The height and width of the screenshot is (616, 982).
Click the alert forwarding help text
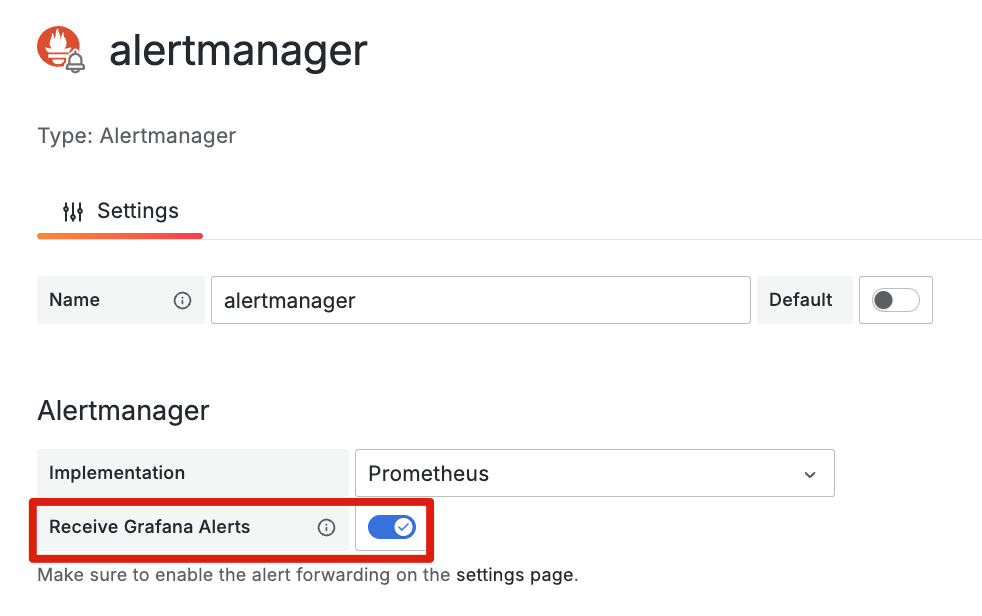point(308,575)
